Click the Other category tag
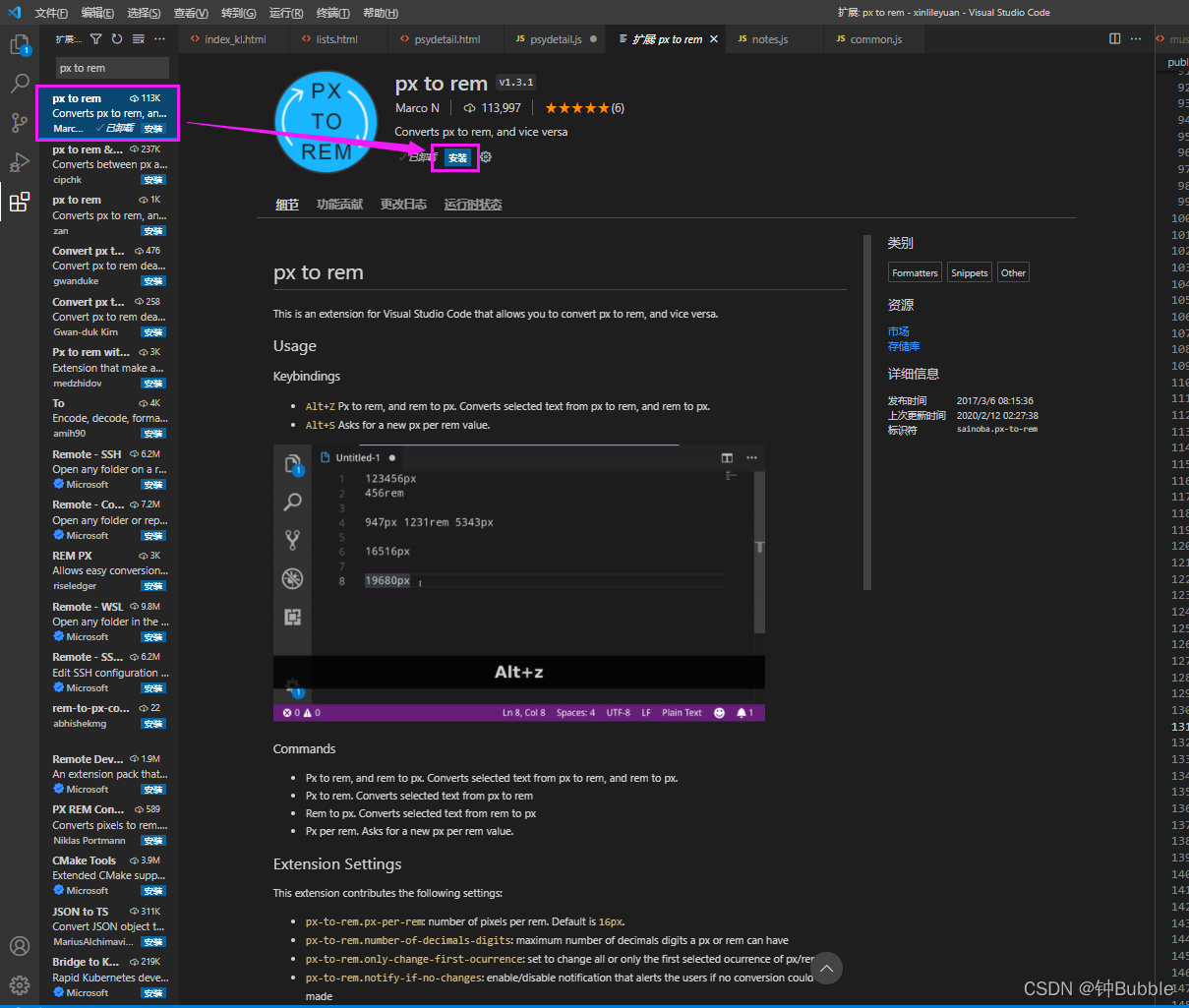The width and height of the screenshot is (1189, 1008). (x=1013, y=273)
